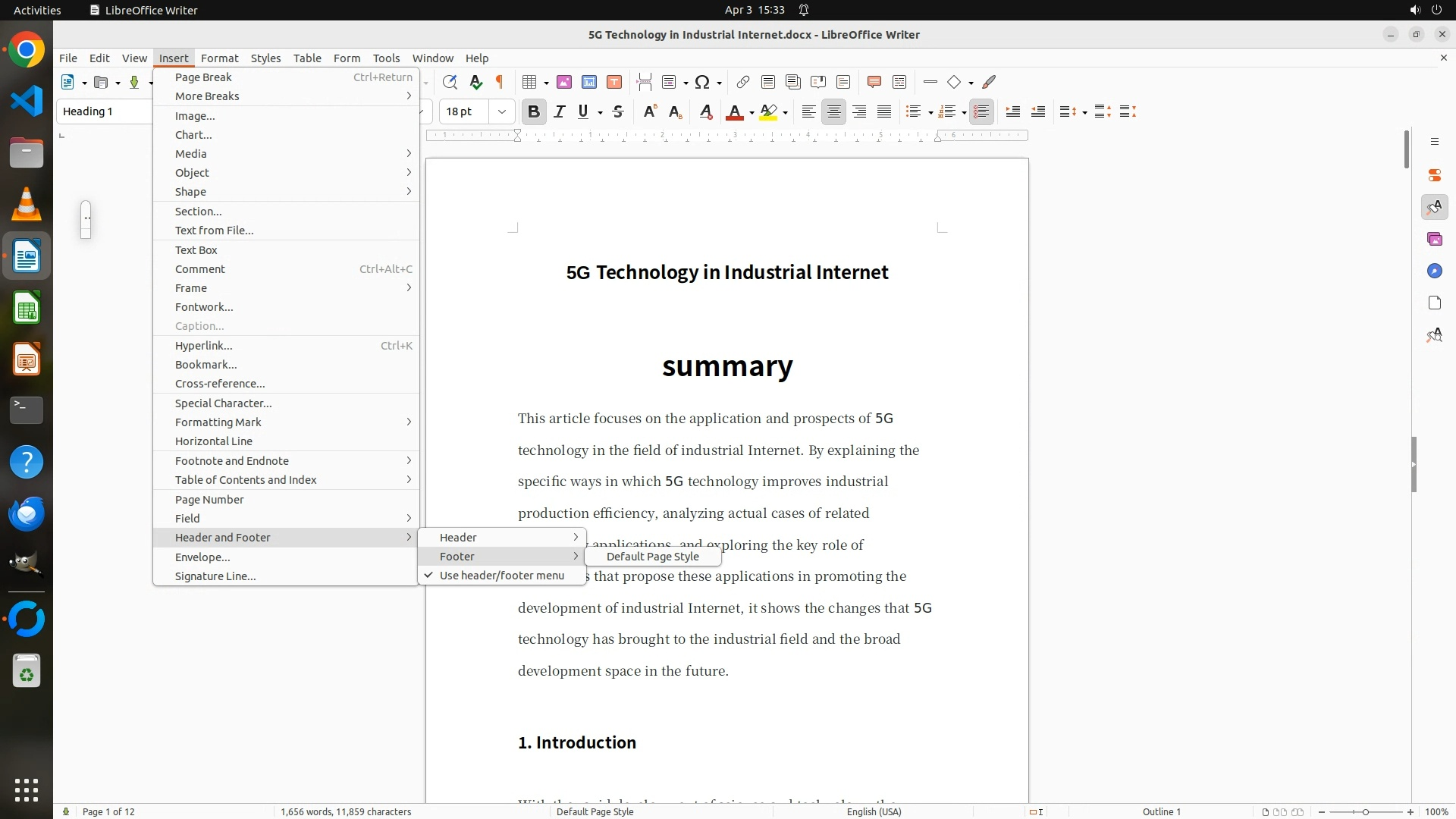Viewport: 1456px width, 819px height.
Task: Click the Italic formatting icon
Action: click(x=560, y=111)
